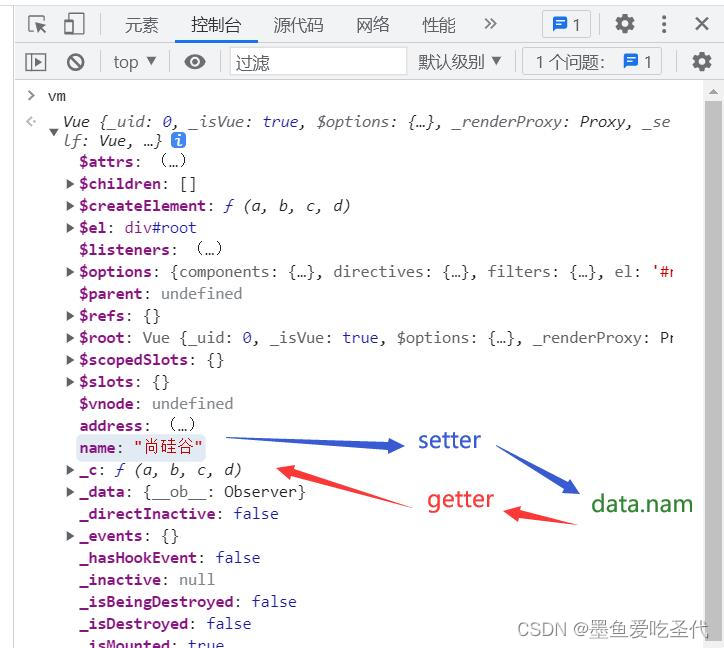Close the DevTools panel
Screen dimensions: 724x648
[701, 24]
